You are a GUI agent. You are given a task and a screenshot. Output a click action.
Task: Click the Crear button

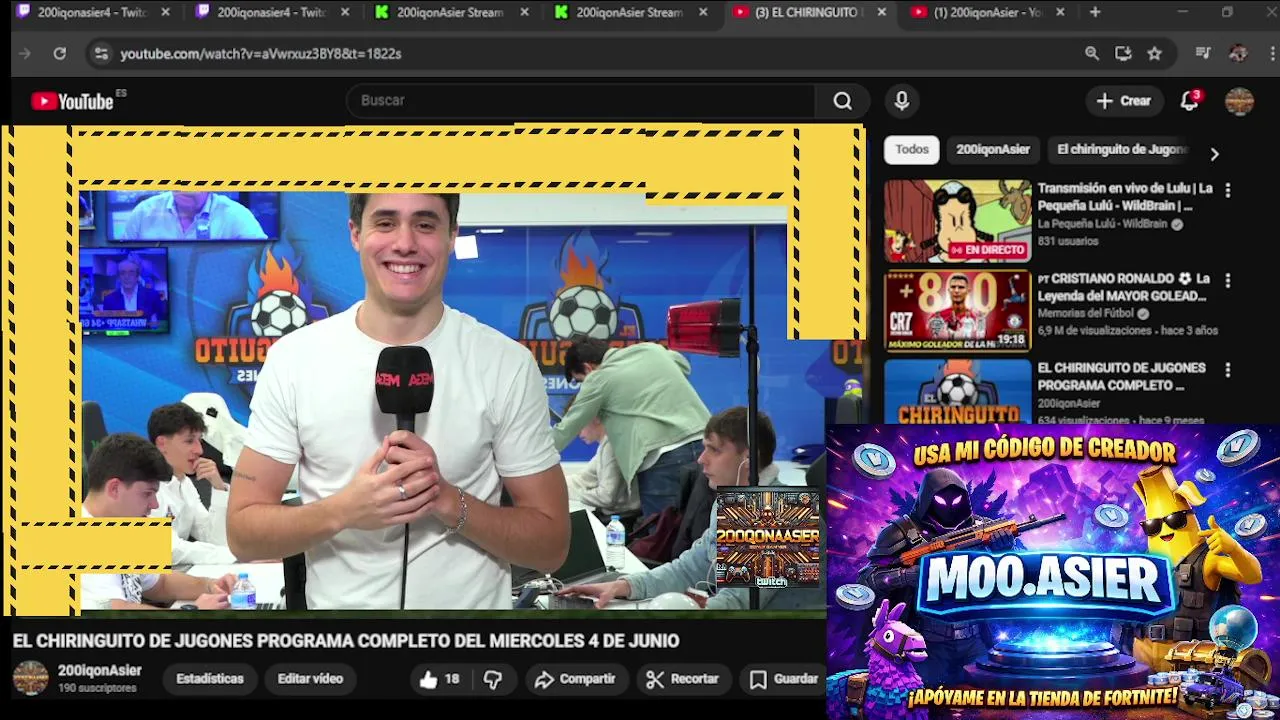click(x=1124, y=101)
